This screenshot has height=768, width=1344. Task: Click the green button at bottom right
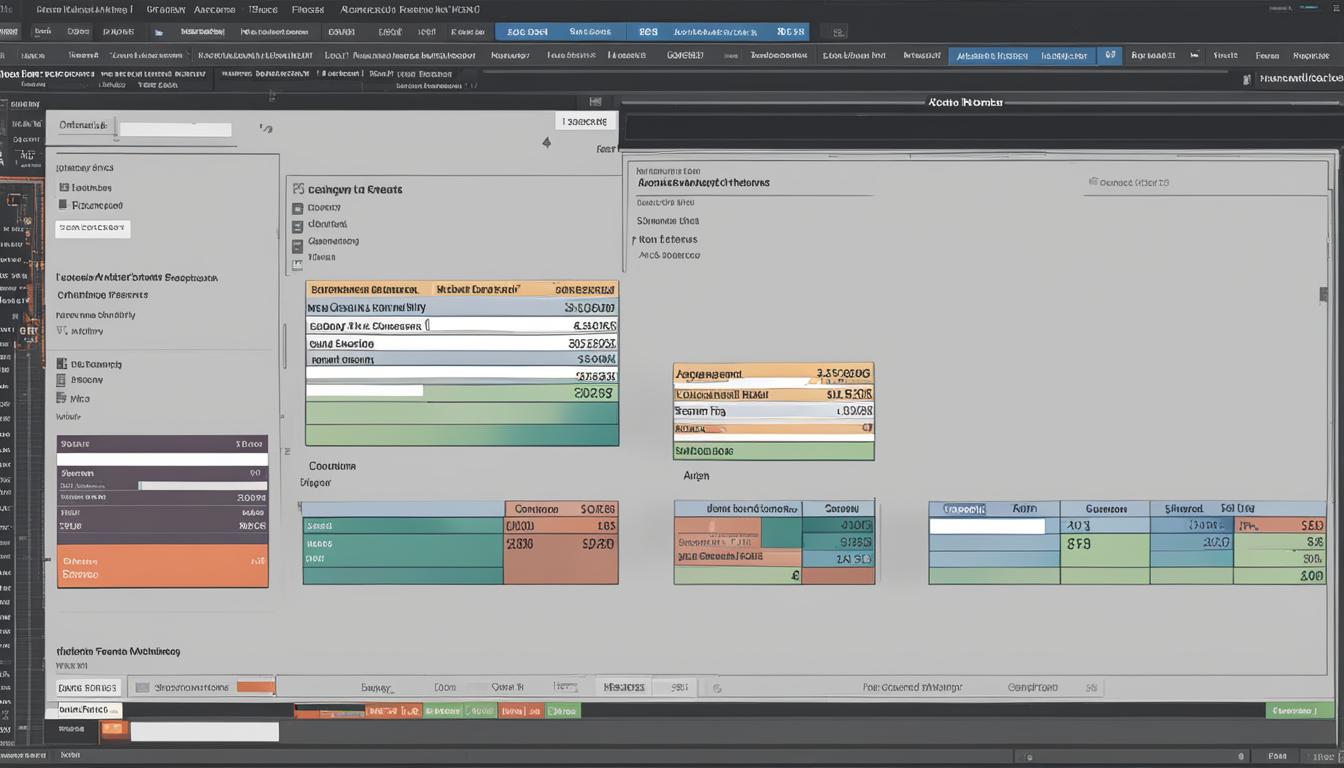click(x=1299, y=711)
